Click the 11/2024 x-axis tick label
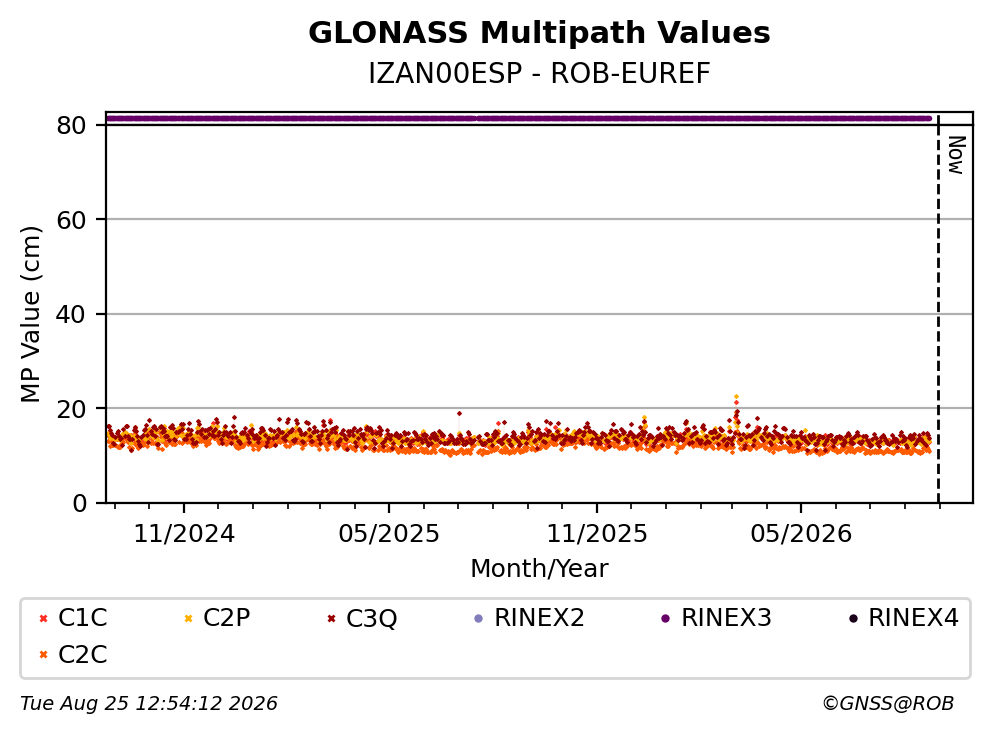The height and width of the screenshot is (734, 993). pyautogui.click(x=184, y=534)
